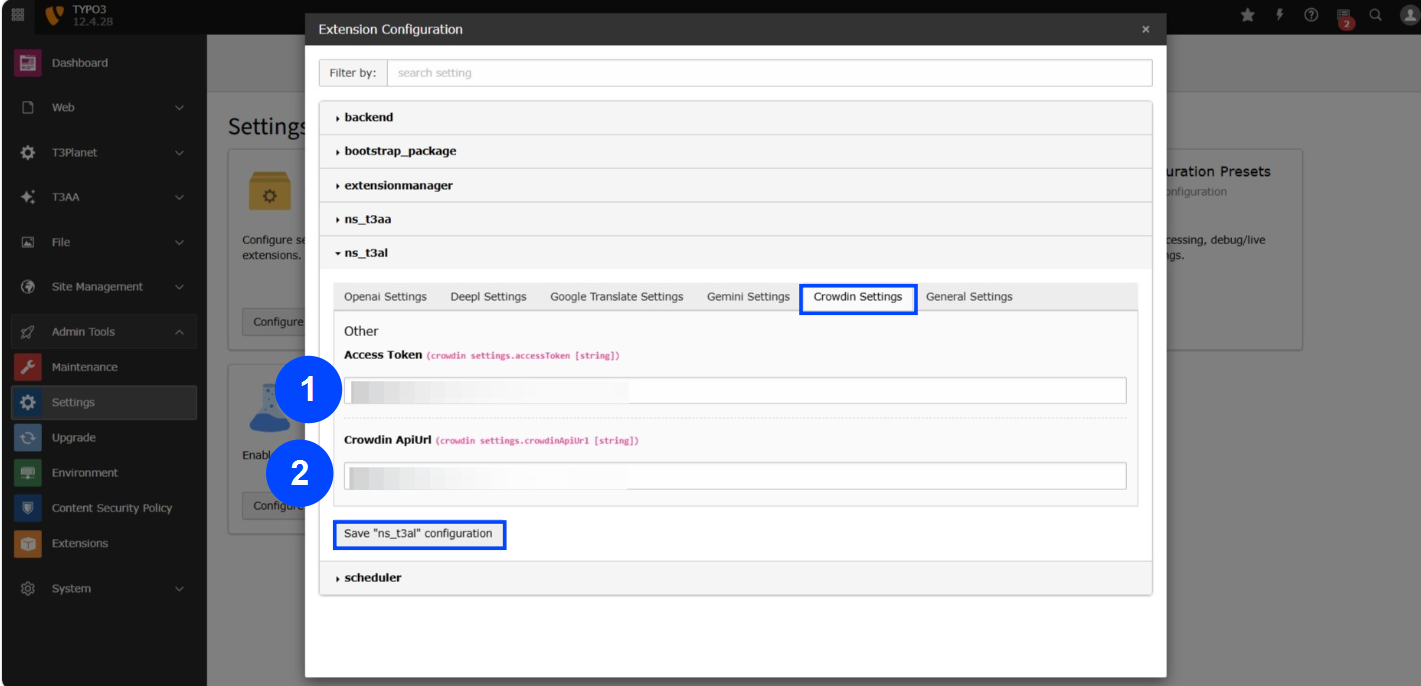Select the Environment icon in sidebar
This screenshot has height=686, width=1421.
[x=28, y=473]
